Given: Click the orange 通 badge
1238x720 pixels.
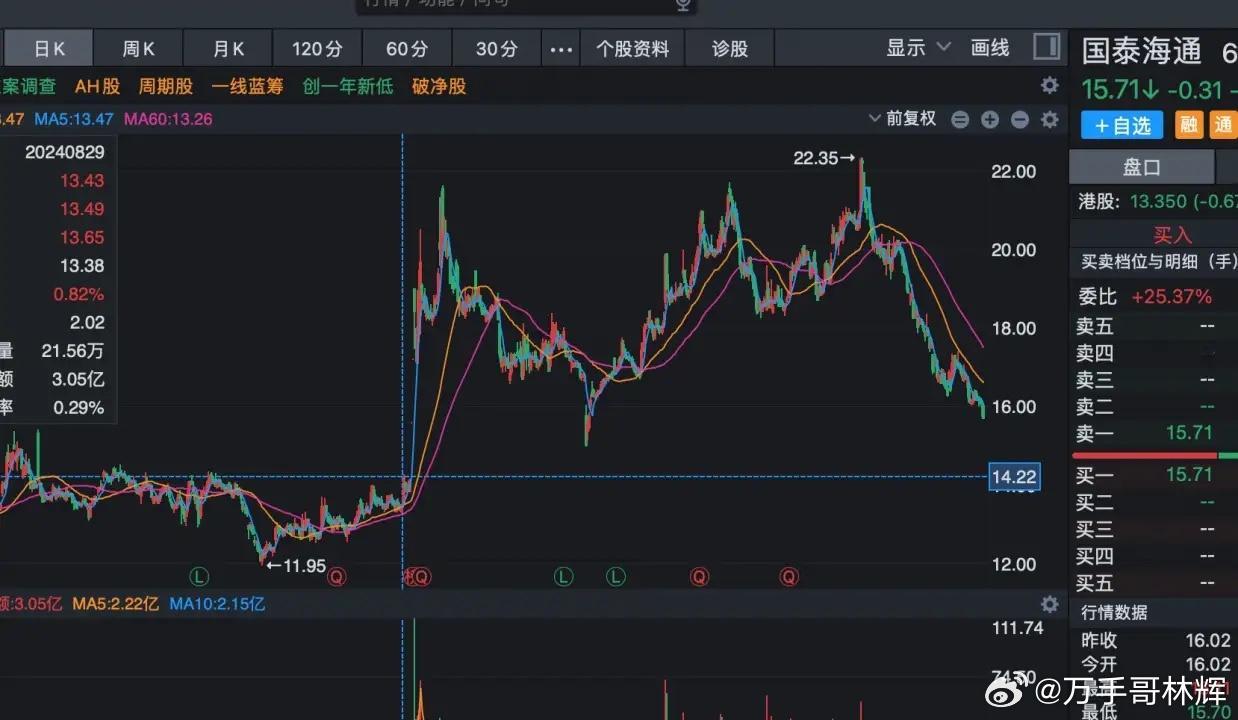Looking at the screenshot, I should click(x=1224, y=125).
